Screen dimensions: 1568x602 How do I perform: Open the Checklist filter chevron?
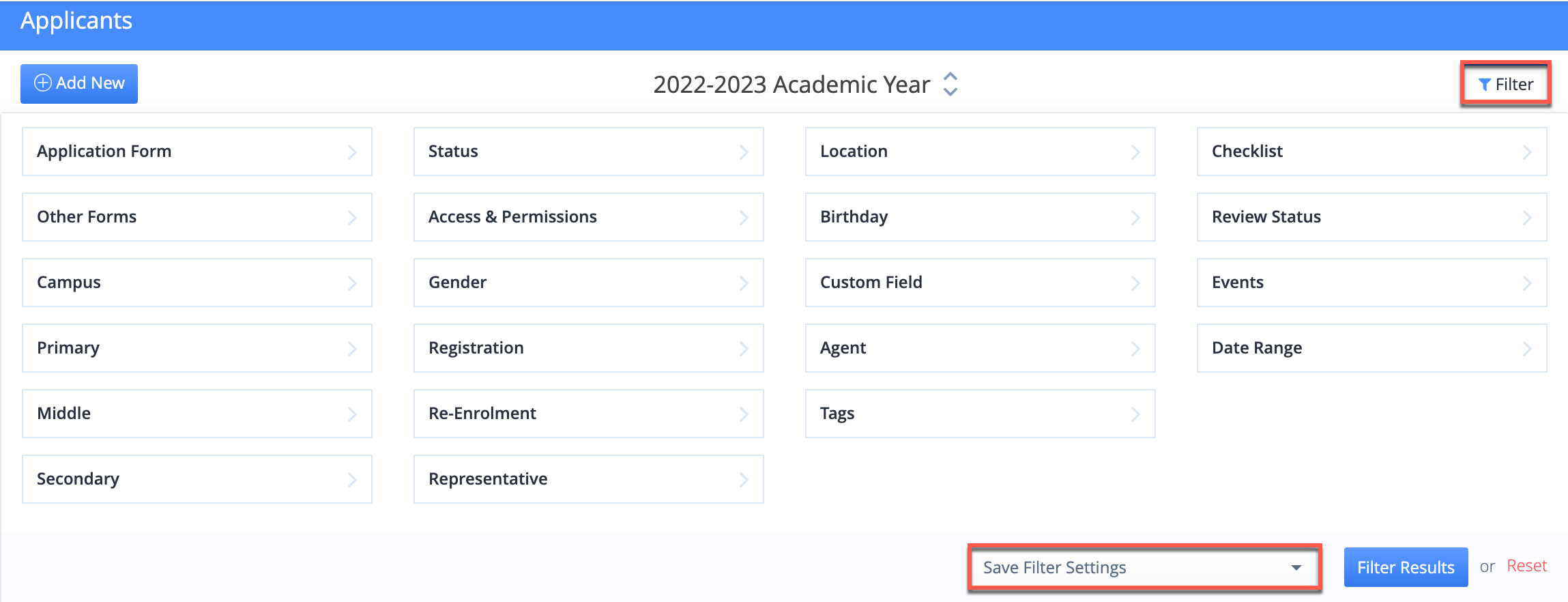coord(1526,152)
